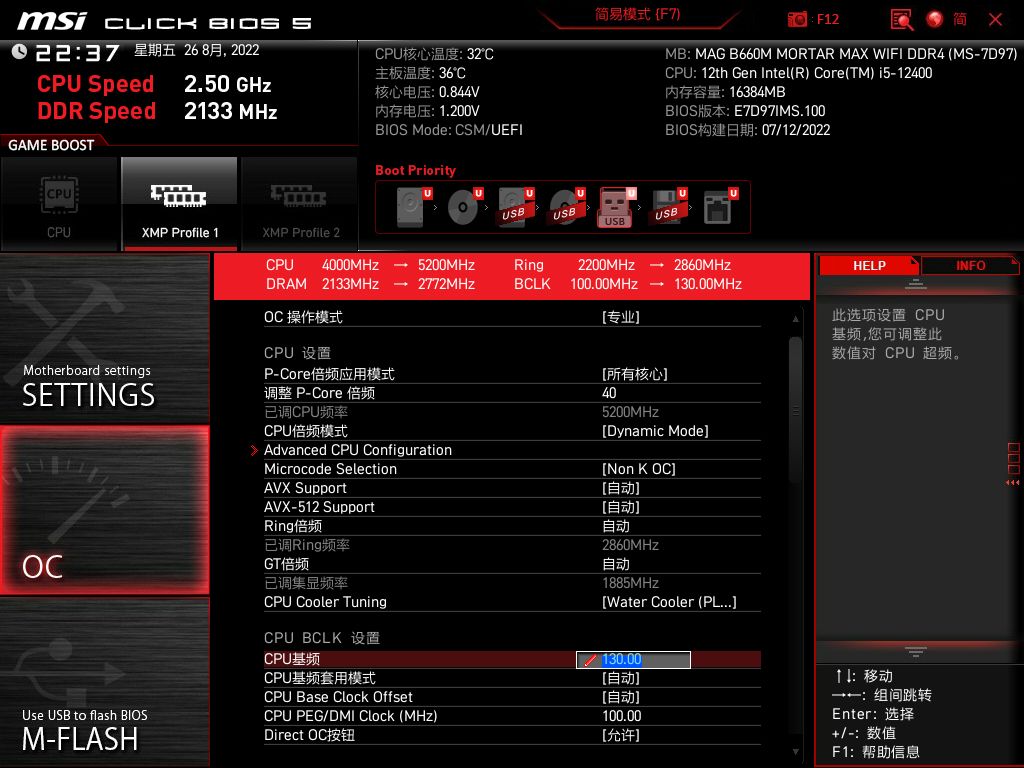Click the F12 screenshot camera icon

pos(797,20)
